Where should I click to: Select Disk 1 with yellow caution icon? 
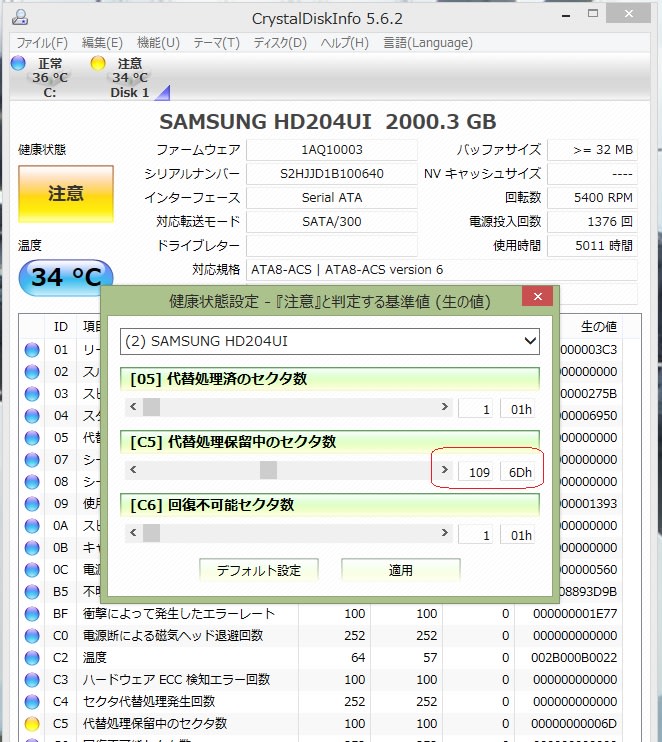pos(129,77)
